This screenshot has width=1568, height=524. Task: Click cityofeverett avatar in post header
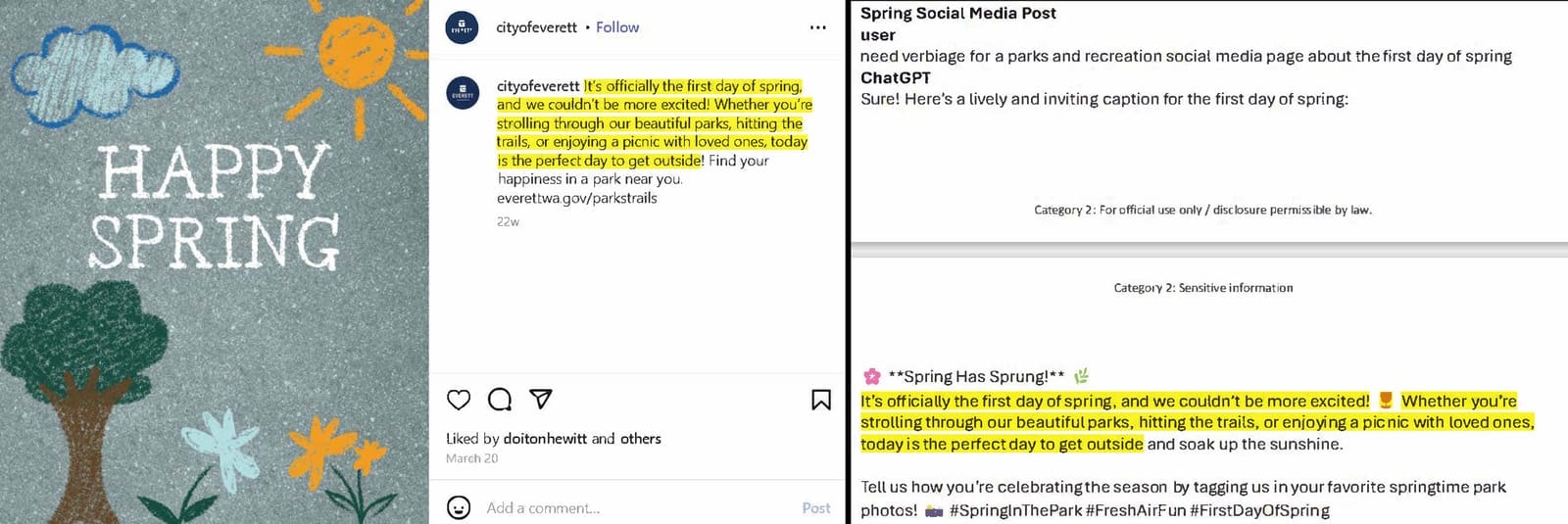coord(463,27)
